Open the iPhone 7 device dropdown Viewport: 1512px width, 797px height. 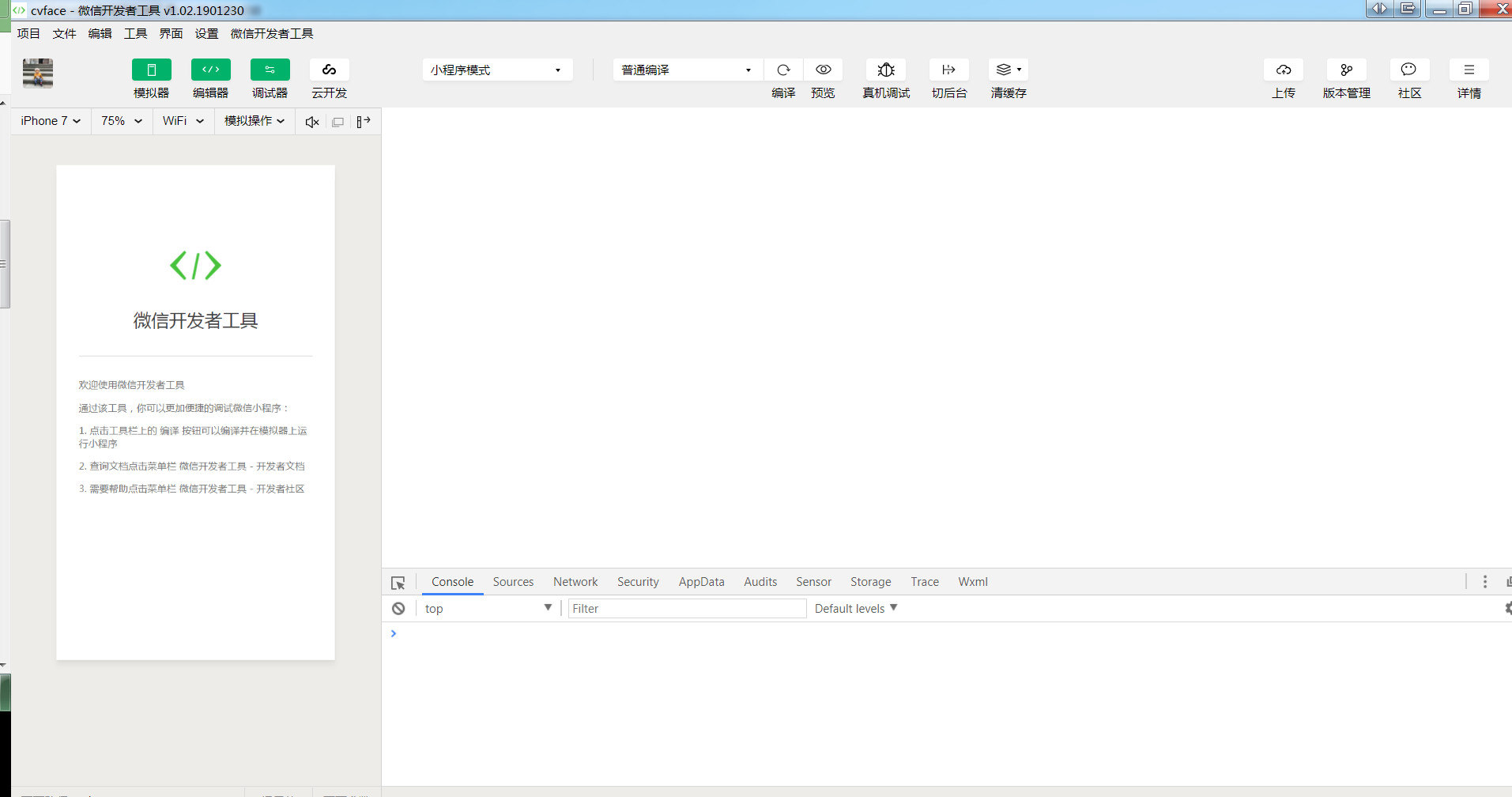pyautogui.click(x=51, y=121)
